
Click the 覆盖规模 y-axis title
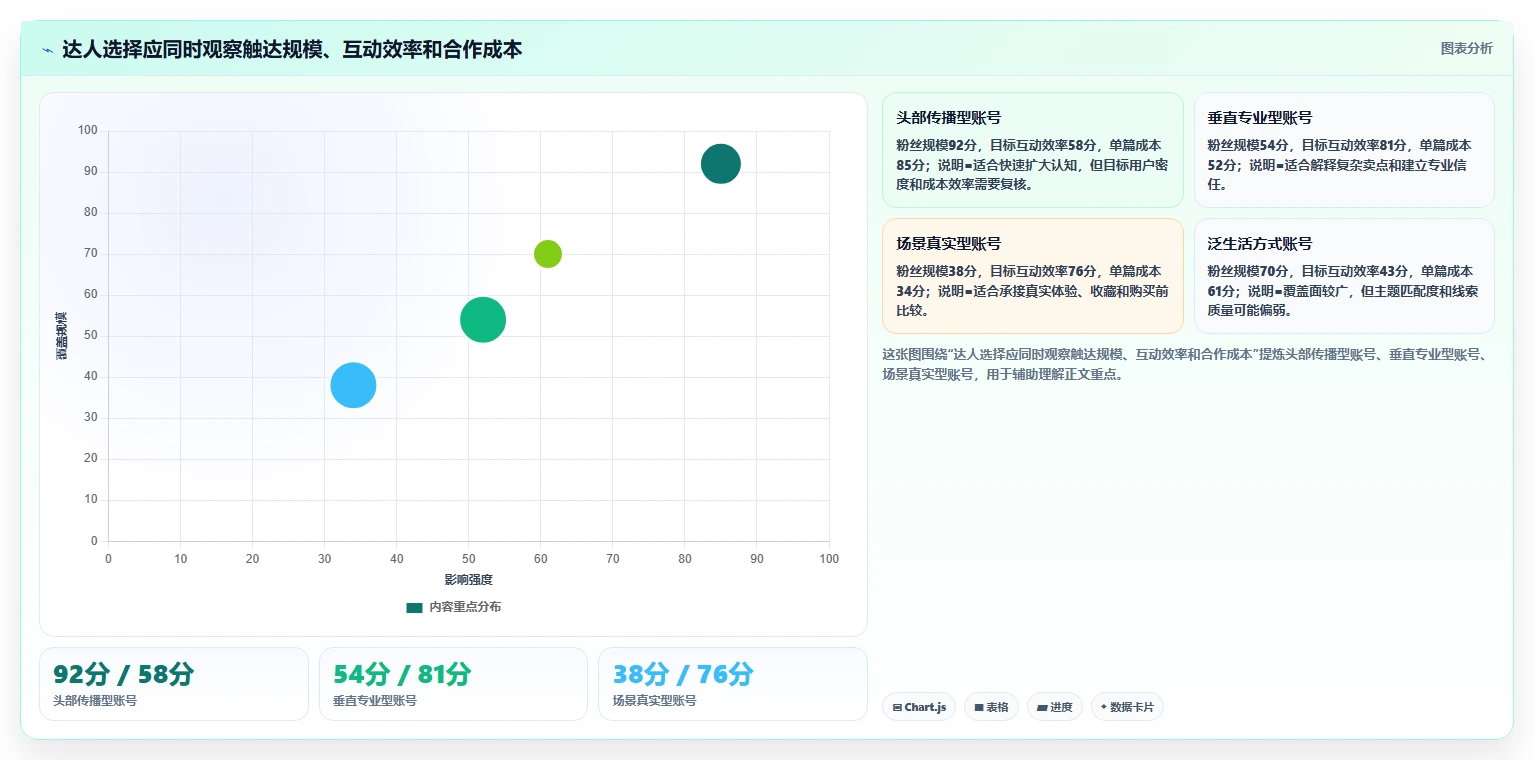pyautogui.click(x=62, y=336)
